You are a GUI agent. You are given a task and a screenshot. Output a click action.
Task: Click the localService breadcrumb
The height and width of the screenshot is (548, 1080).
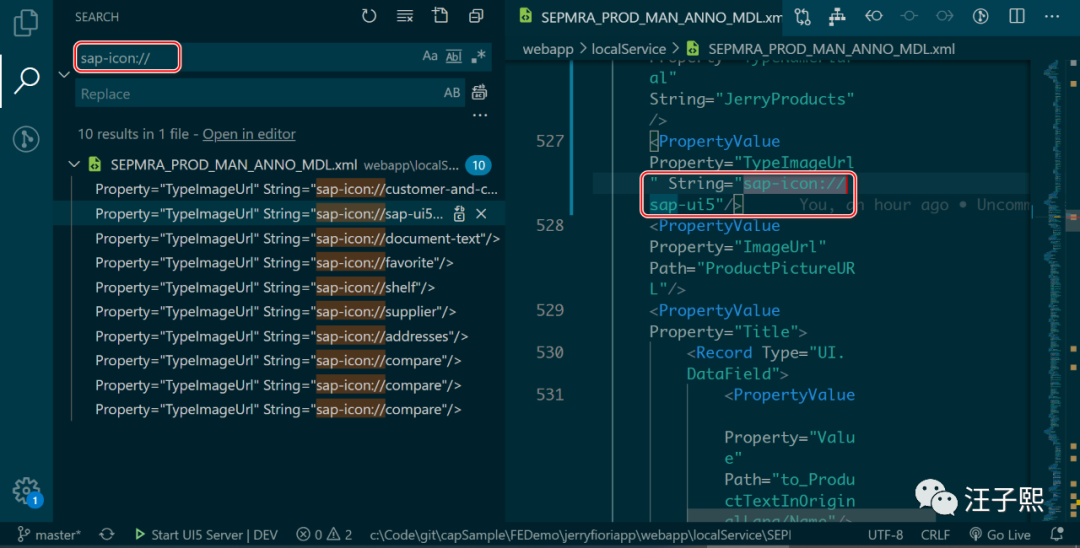point(628,49)
